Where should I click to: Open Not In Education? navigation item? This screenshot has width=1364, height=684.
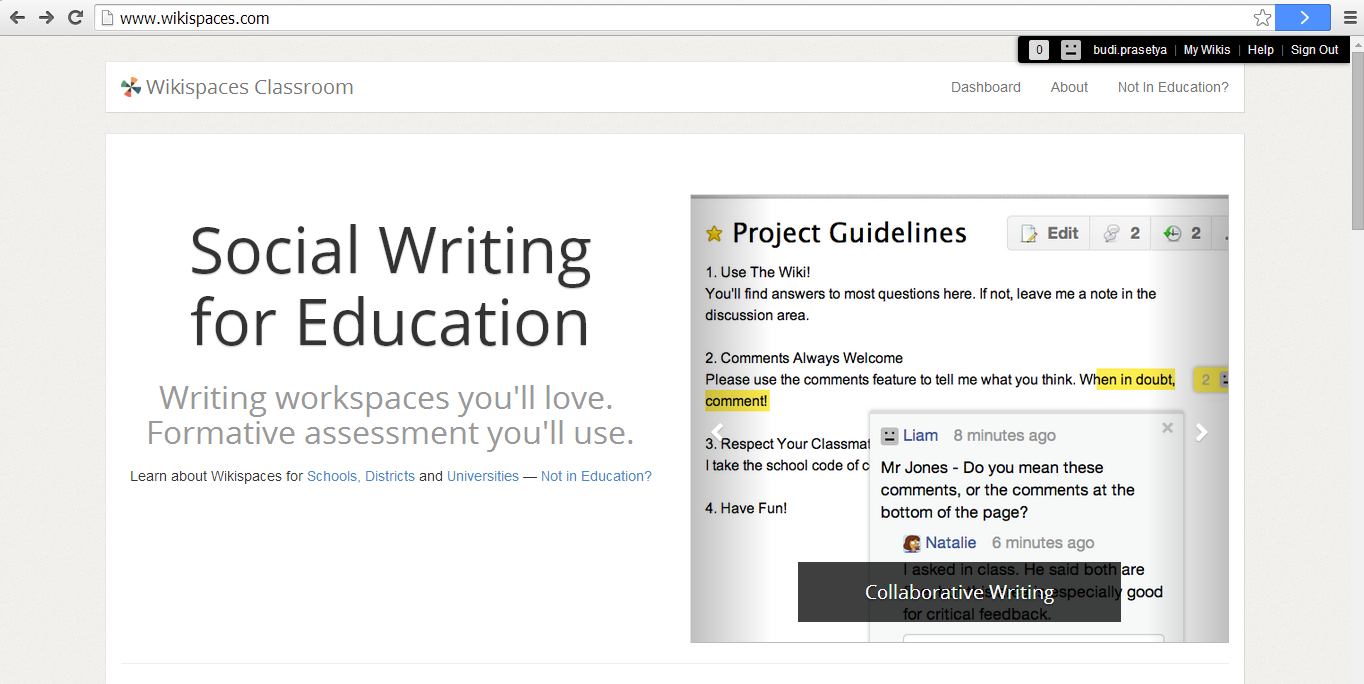pos(1173,87)
